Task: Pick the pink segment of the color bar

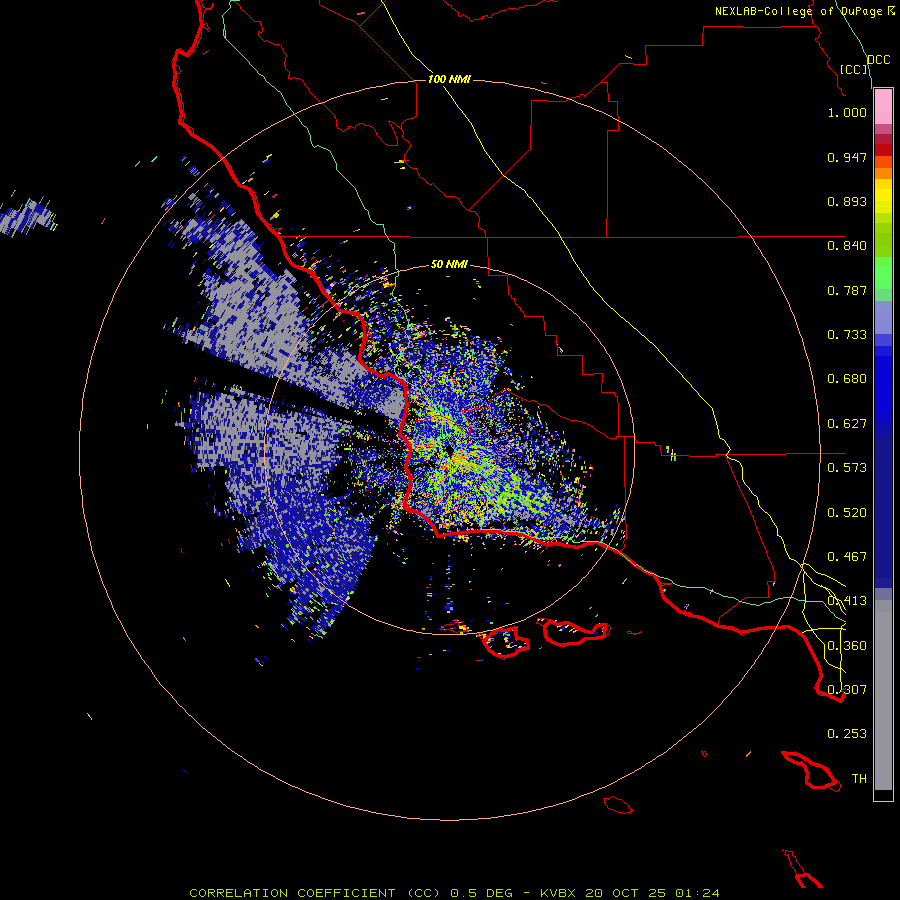Action: 883,107
